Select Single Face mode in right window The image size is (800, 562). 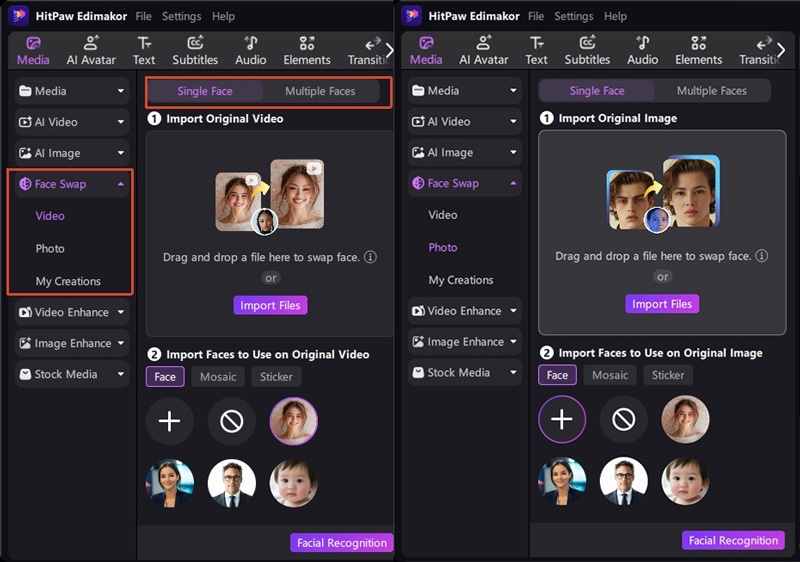[x=597, y=91]
